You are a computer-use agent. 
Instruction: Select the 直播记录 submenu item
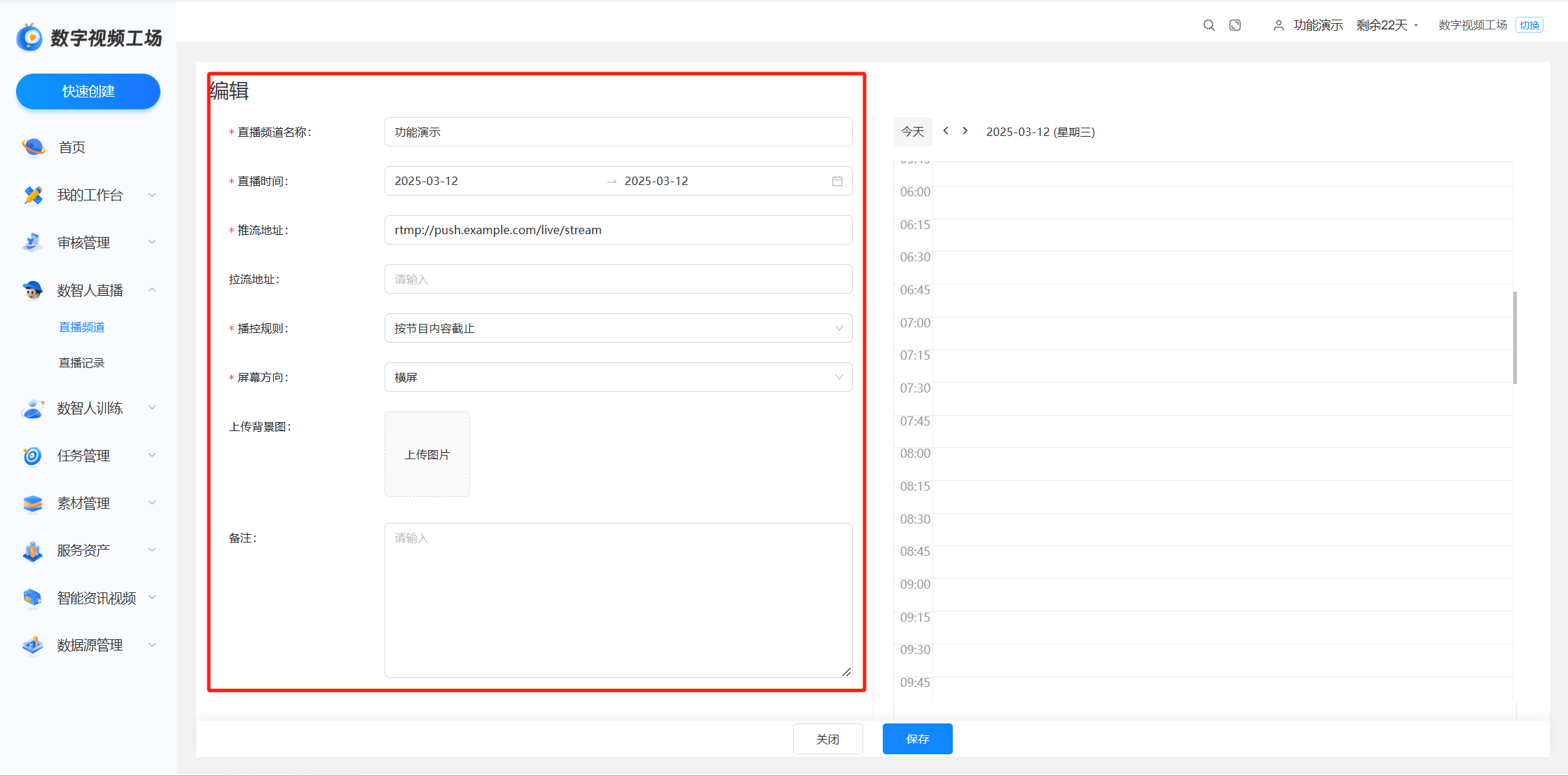[x=81, y=362]
